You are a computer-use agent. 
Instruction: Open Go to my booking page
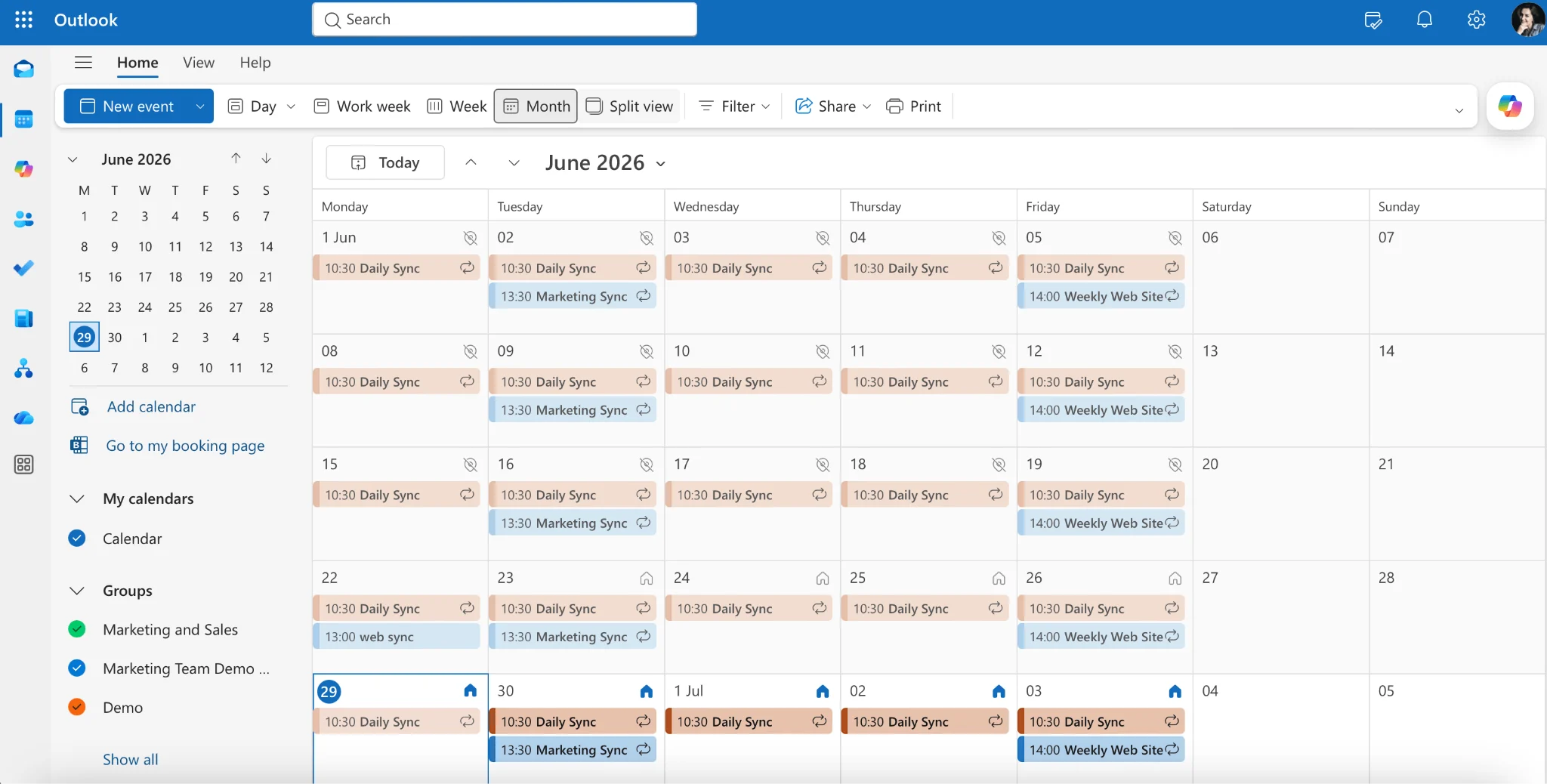pos(185,446)
